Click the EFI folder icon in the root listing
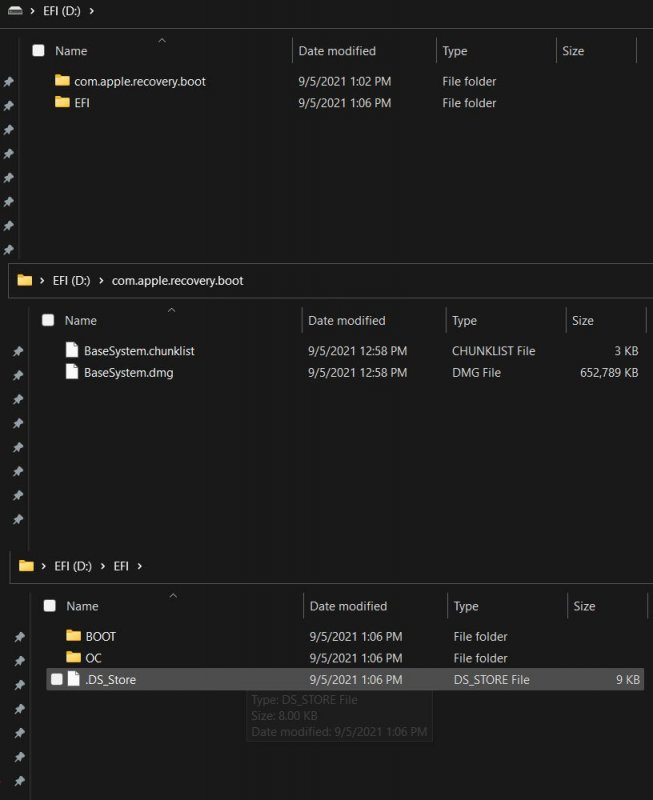Viewport: 653px width, 800px height. click(62, 102)
